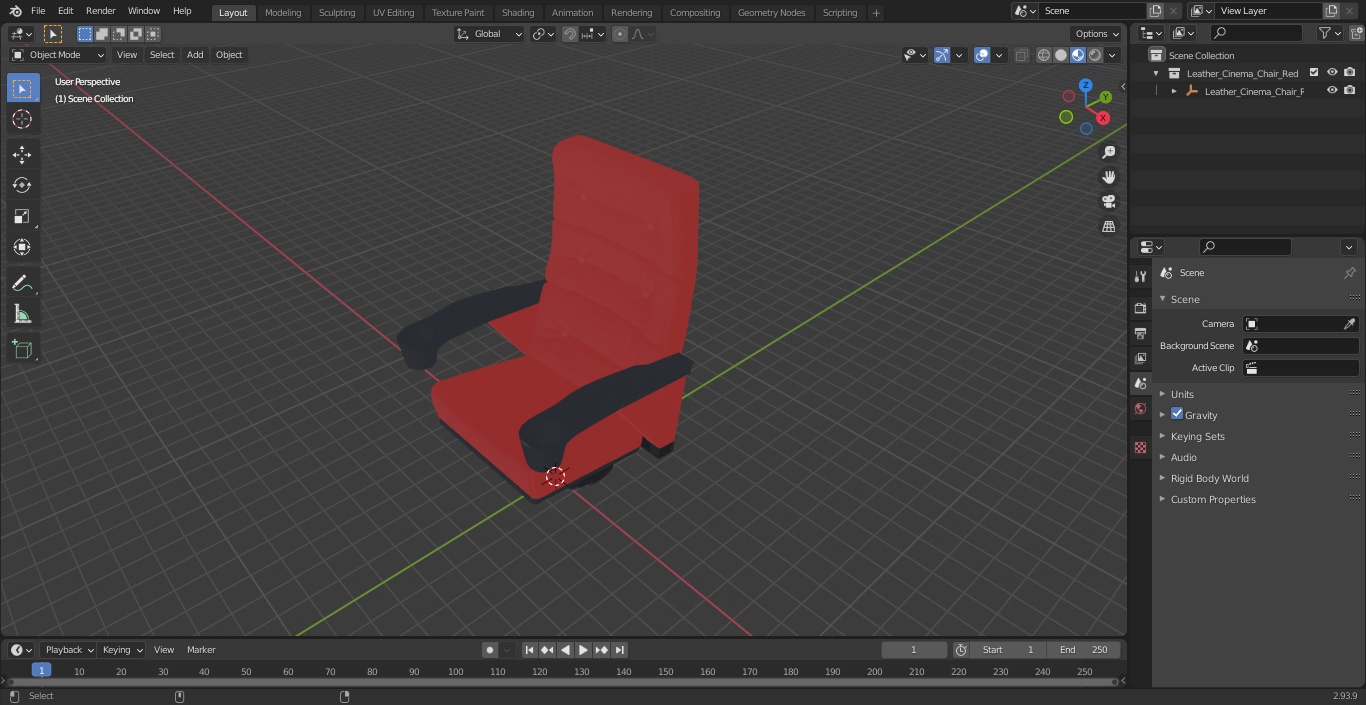The width and height of the screenshot is (1366, 705).
Task: Hide the Leather_Cinema_Chair_F object in viewport
Action: [1332, 91]
